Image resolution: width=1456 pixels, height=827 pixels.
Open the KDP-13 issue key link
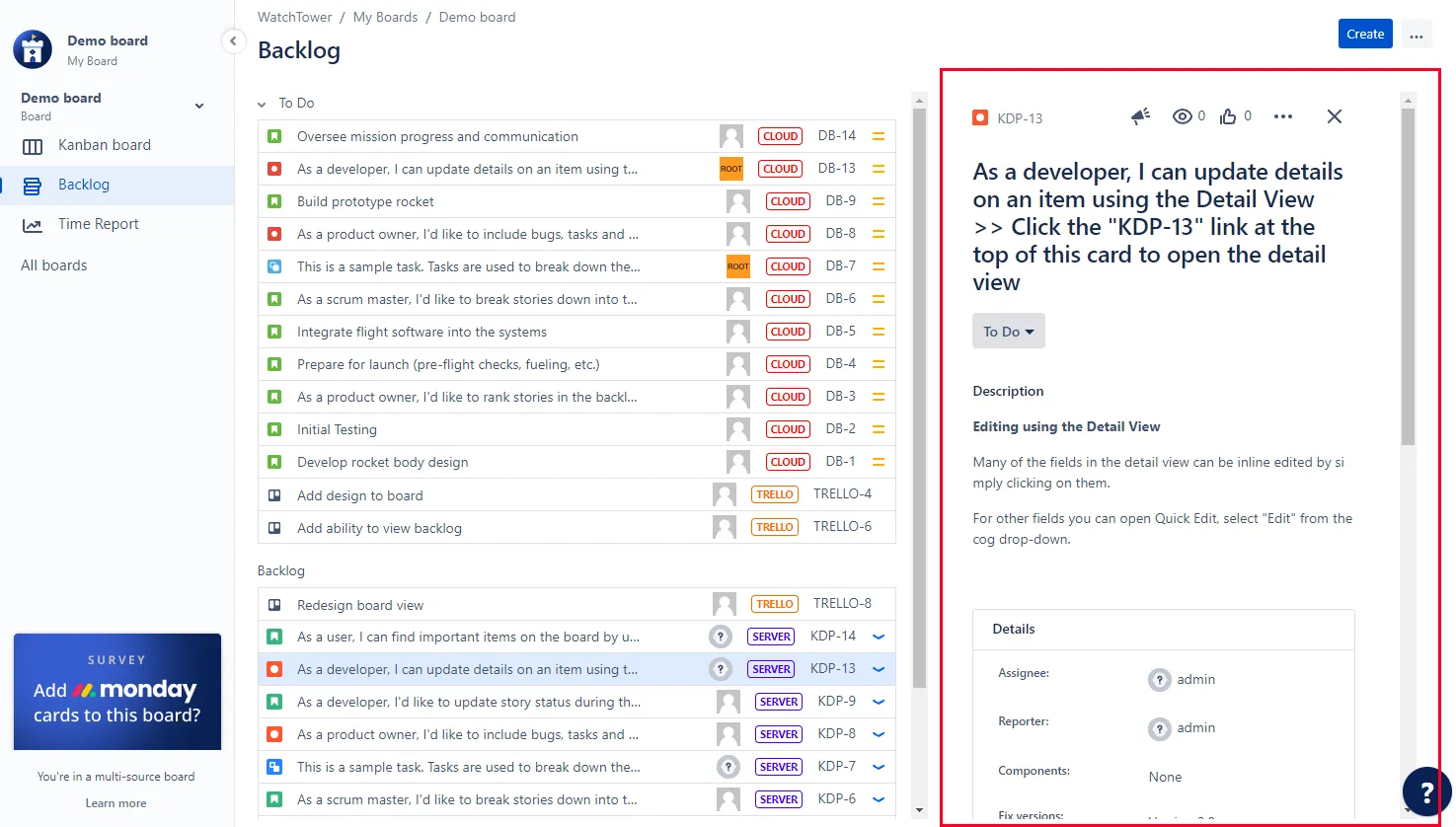click(x=1020, y=118)
